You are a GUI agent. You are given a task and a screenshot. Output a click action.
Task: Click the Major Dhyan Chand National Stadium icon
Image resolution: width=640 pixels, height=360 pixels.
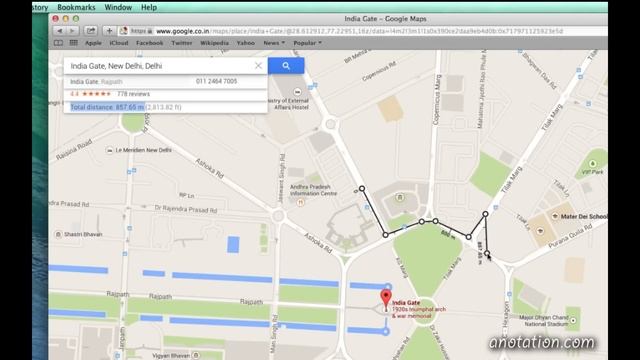573,320
